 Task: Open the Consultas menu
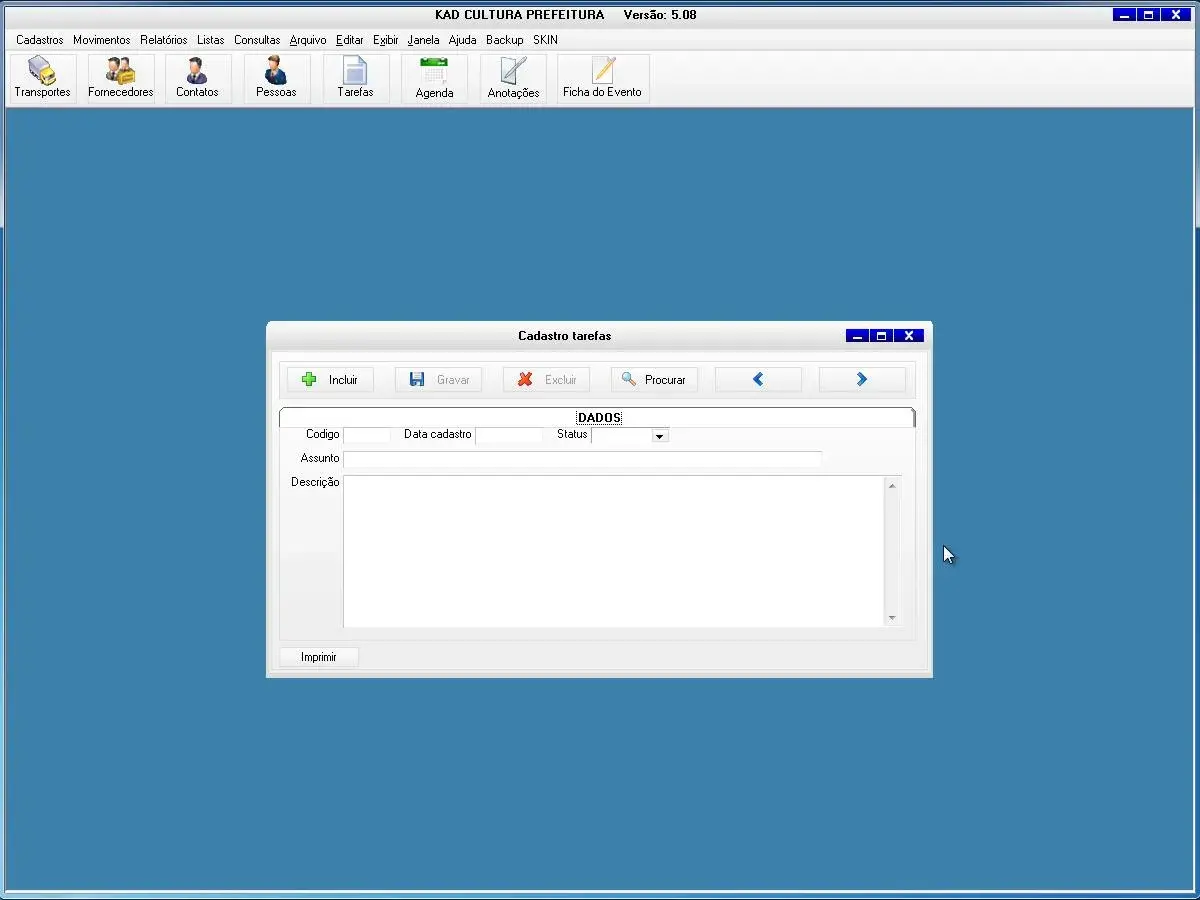pos(257,40)
